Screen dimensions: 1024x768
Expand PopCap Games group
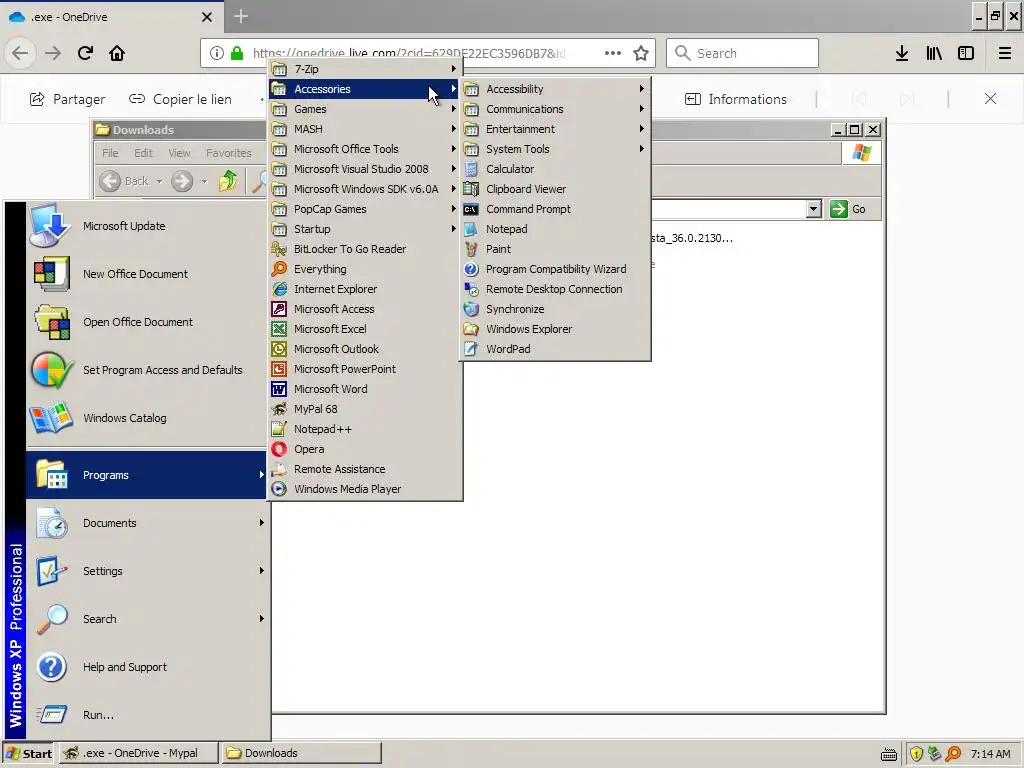pos(365,209)
